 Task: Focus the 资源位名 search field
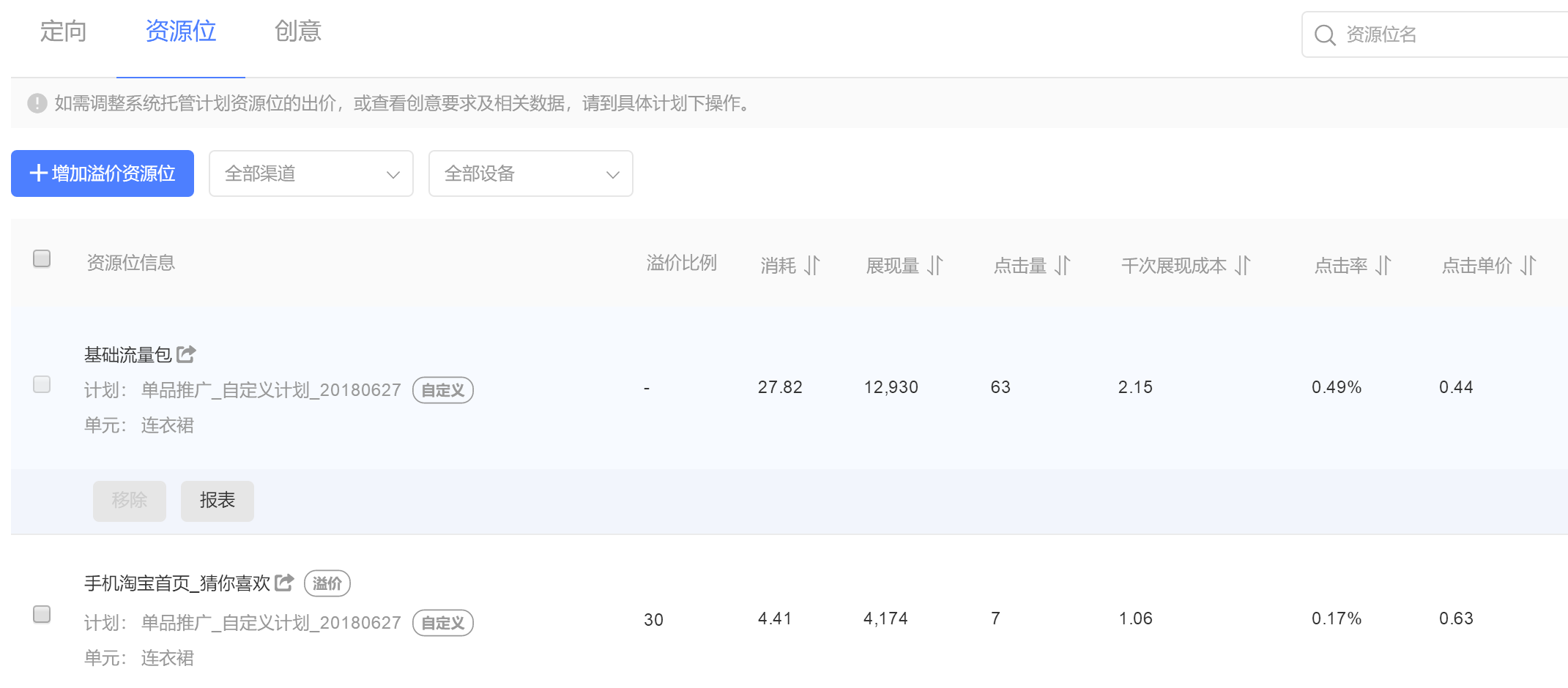1435,34
